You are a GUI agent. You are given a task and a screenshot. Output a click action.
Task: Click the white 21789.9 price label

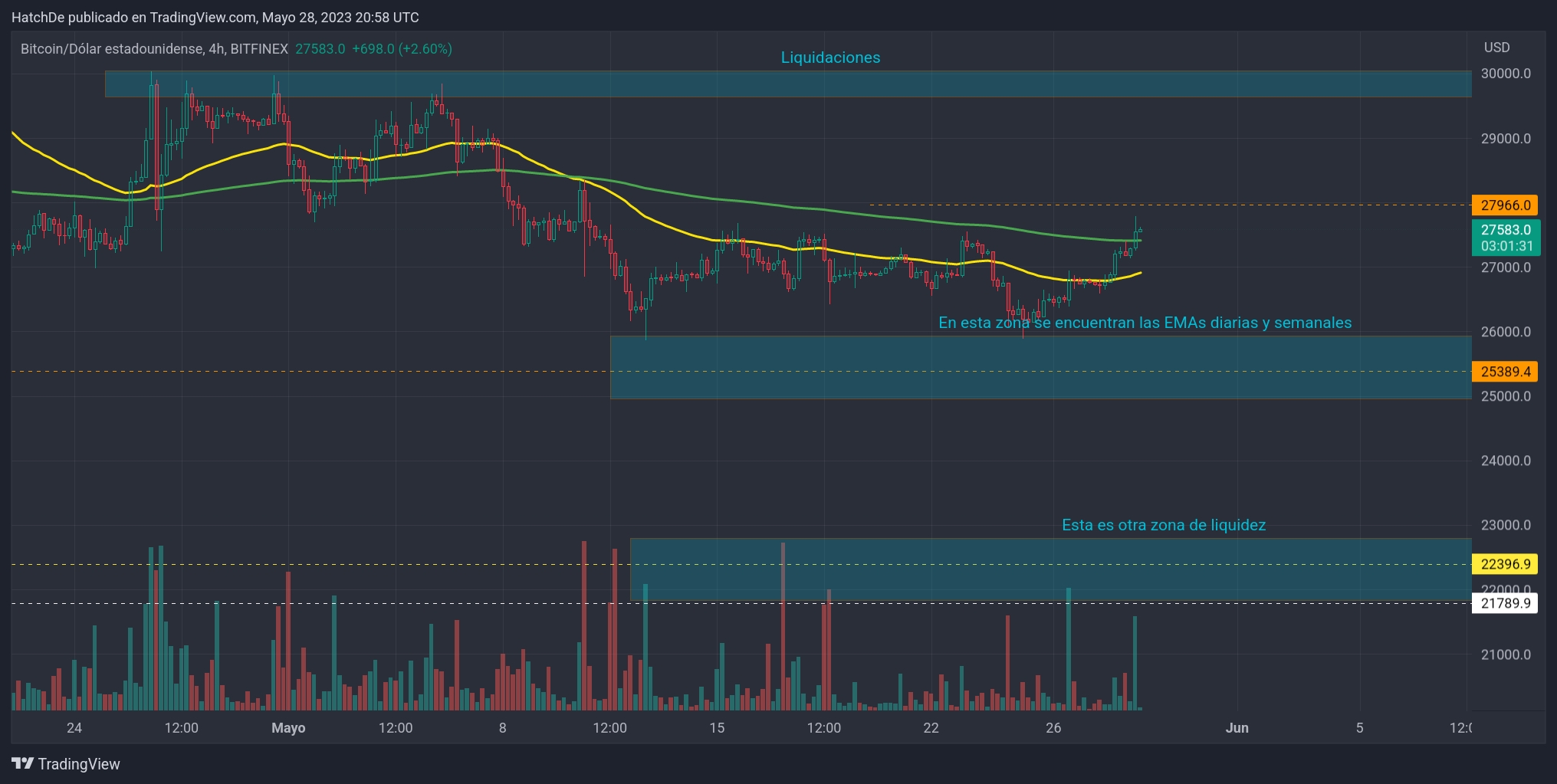[1505, 603]
